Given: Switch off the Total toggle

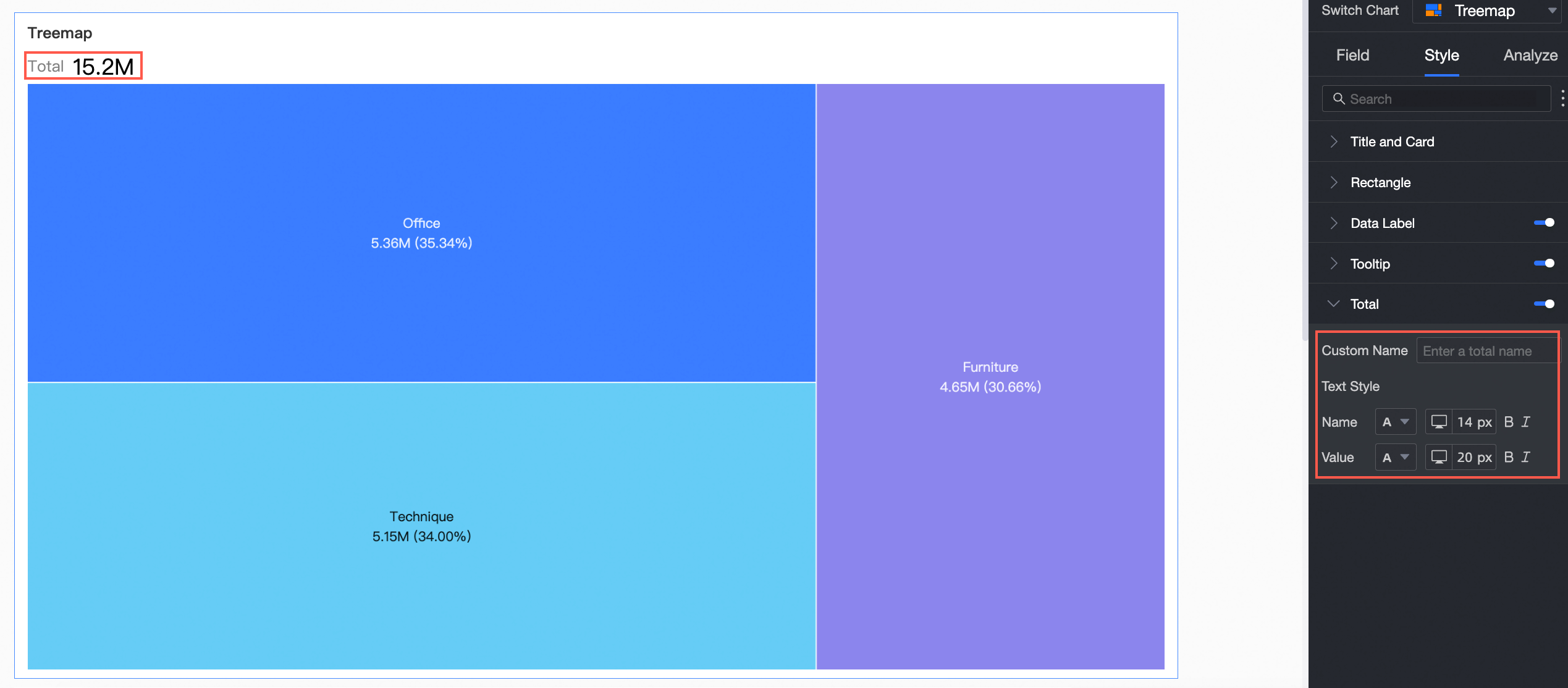Looking at the screenshot, I should click(1544, 304).
